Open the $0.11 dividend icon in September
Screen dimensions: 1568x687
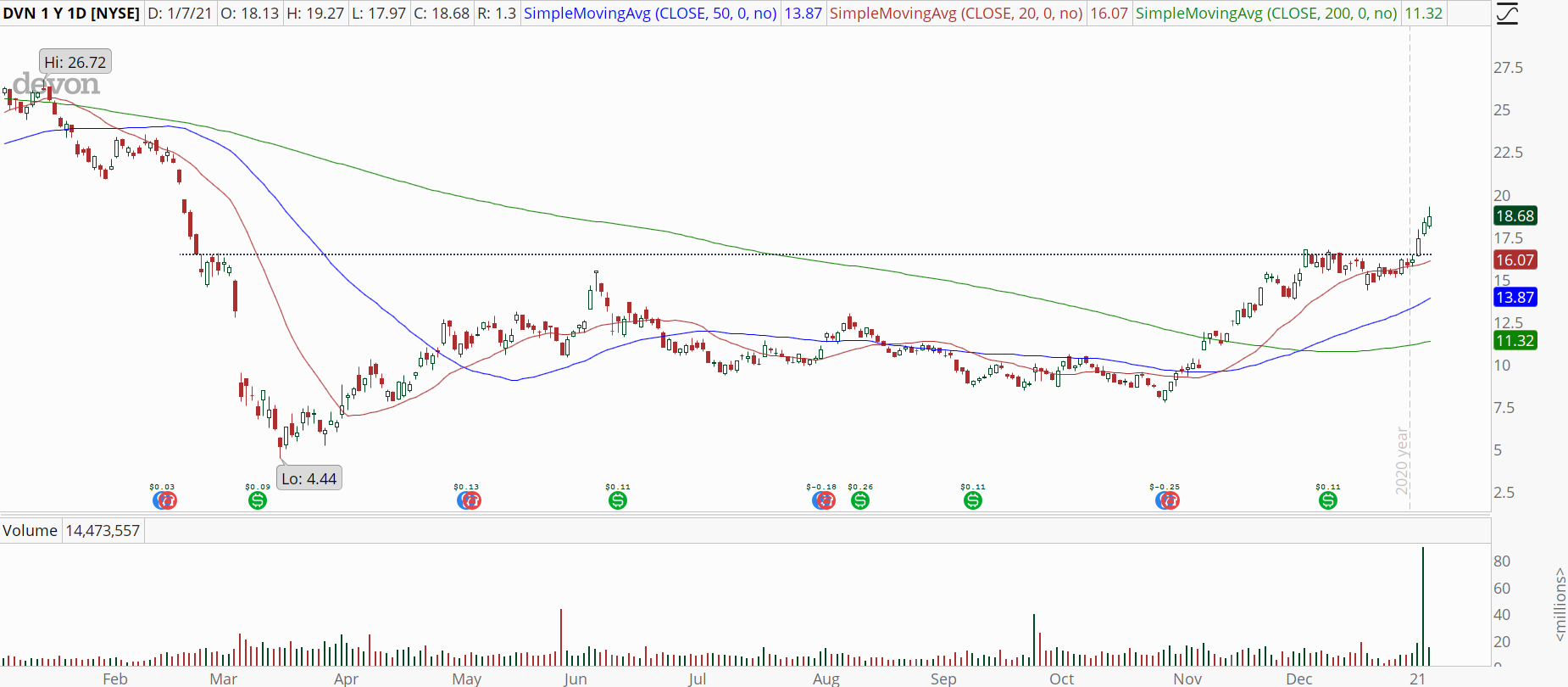tap(973, 500)
